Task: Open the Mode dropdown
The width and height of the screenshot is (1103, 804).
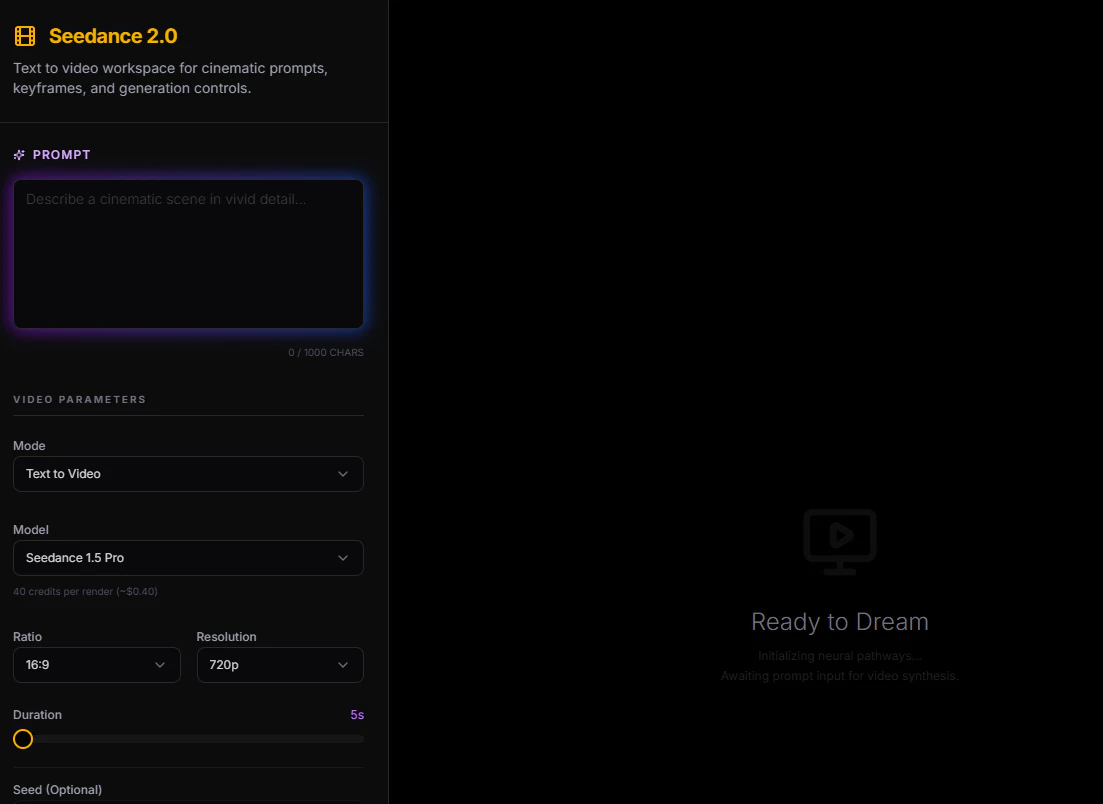Action: pos(188,473)
